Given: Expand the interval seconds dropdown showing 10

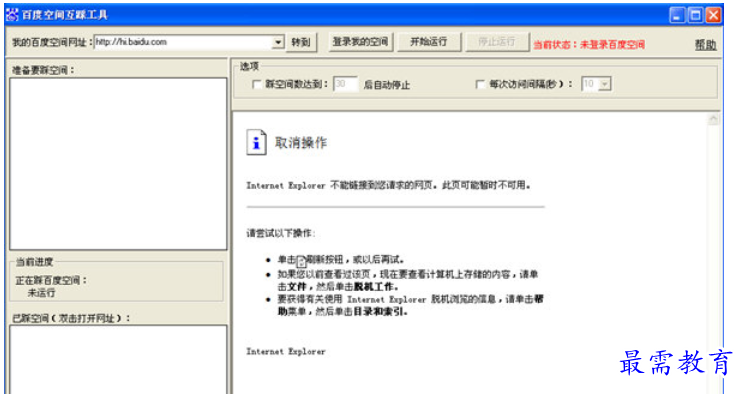Looking at the screenshot, I should click(604, 84).
